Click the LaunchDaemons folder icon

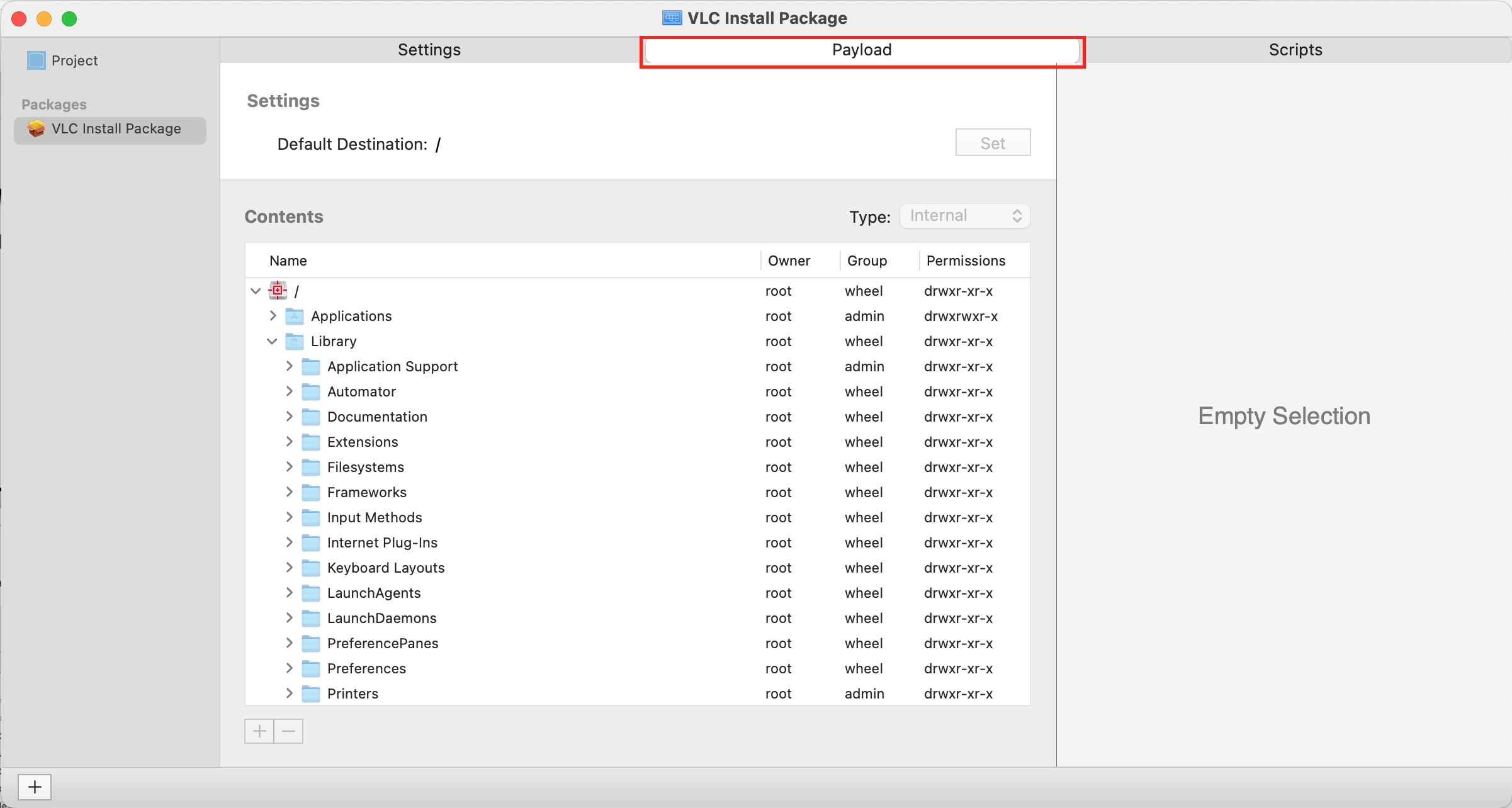click(x=311, y=618)
